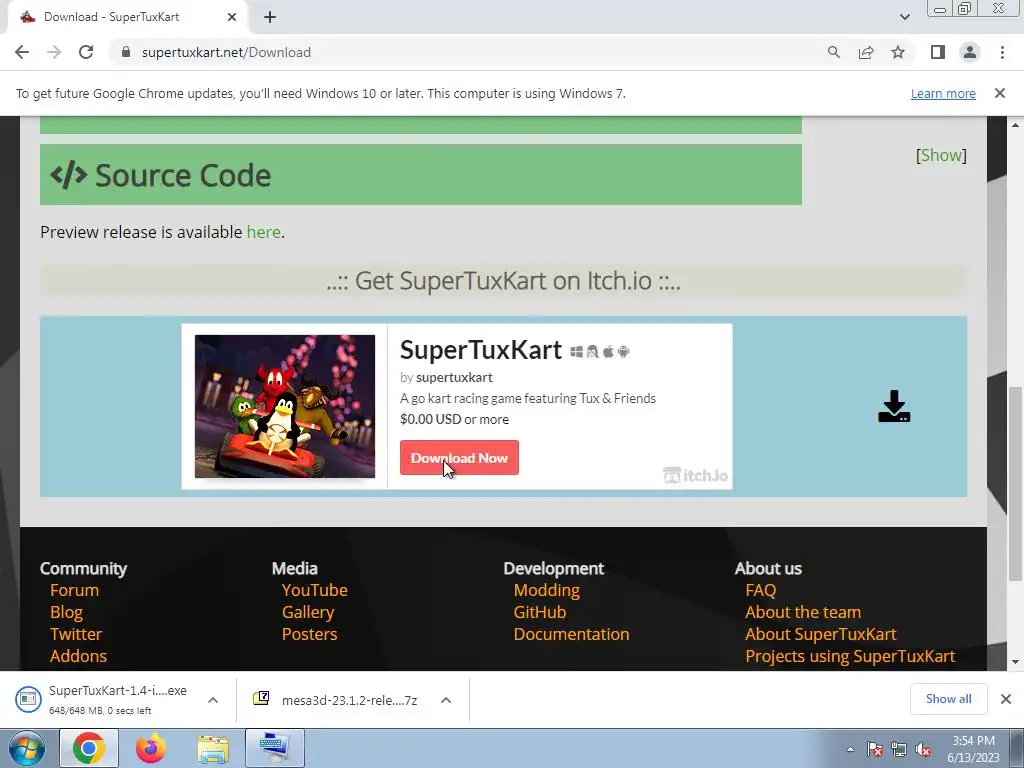Open the supertuxkart author link
The height and width of the screenshot is (768, 1024).
pos(454,377)
